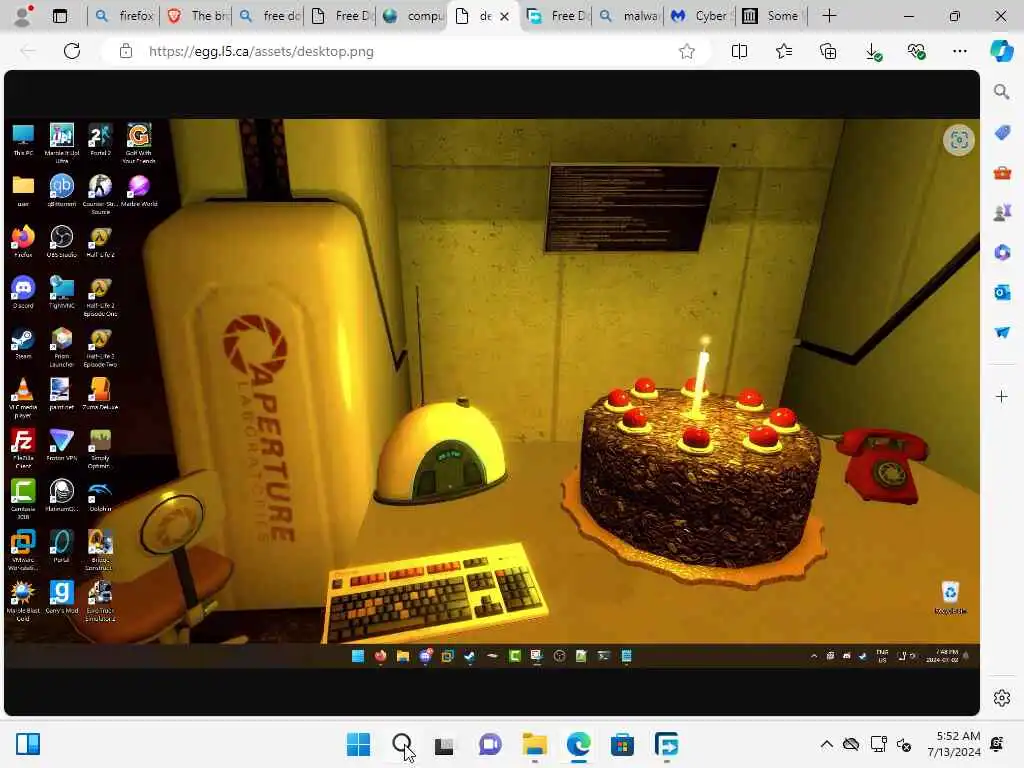Image resolution: width=1024 pixels, height=768 pixels.
Task: Open File Explorer from the taskbar
Action: pos(534,744)
